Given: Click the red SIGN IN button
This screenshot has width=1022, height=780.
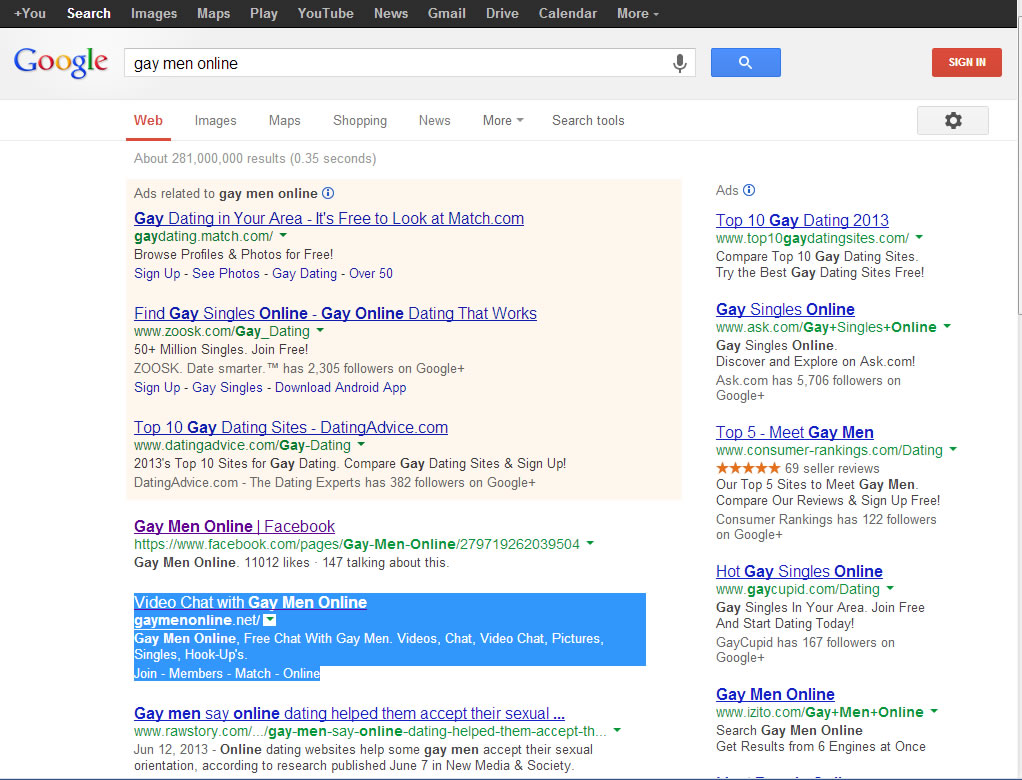Looking at the screenshot, I should click(966, 62).
